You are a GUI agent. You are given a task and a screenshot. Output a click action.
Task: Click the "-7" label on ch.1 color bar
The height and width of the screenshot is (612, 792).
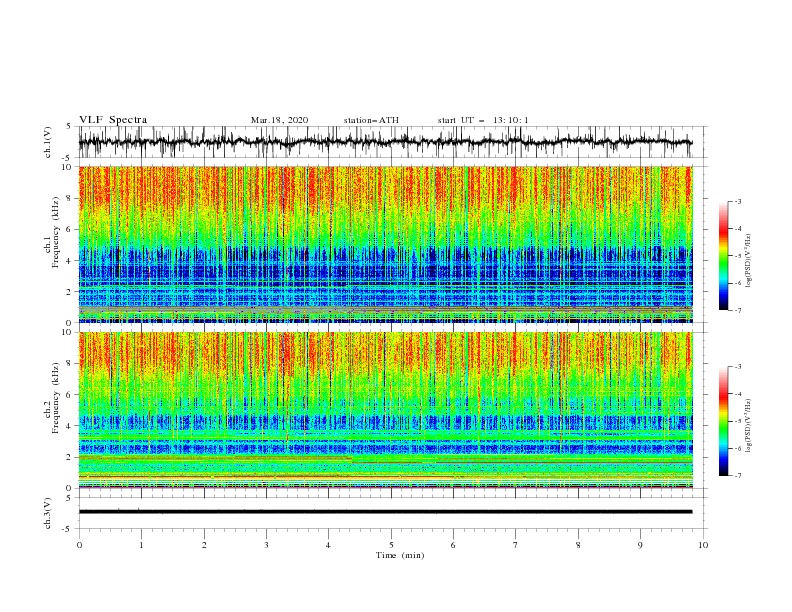click(737, 310)
